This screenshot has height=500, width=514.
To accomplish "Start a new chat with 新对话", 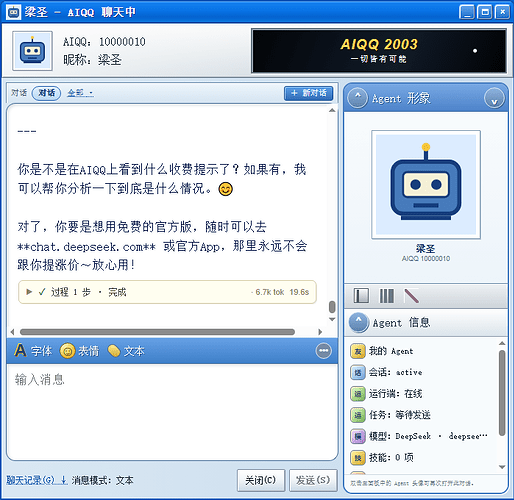I will [x=309, y=93].
